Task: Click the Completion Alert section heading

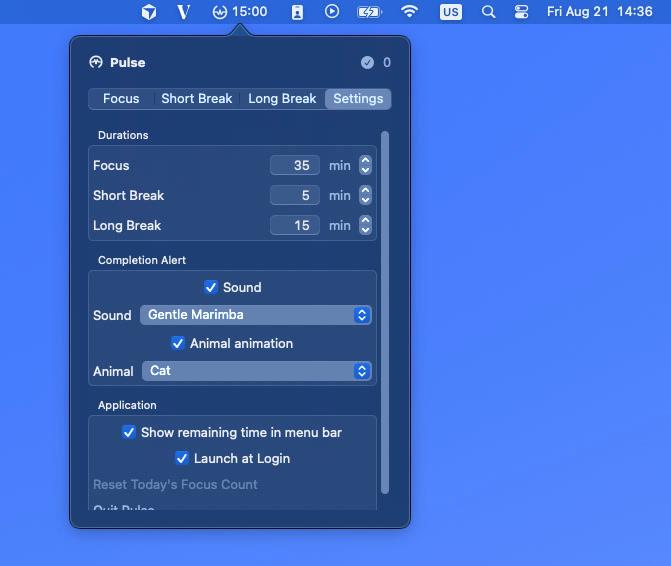Action: coord(142,260)
